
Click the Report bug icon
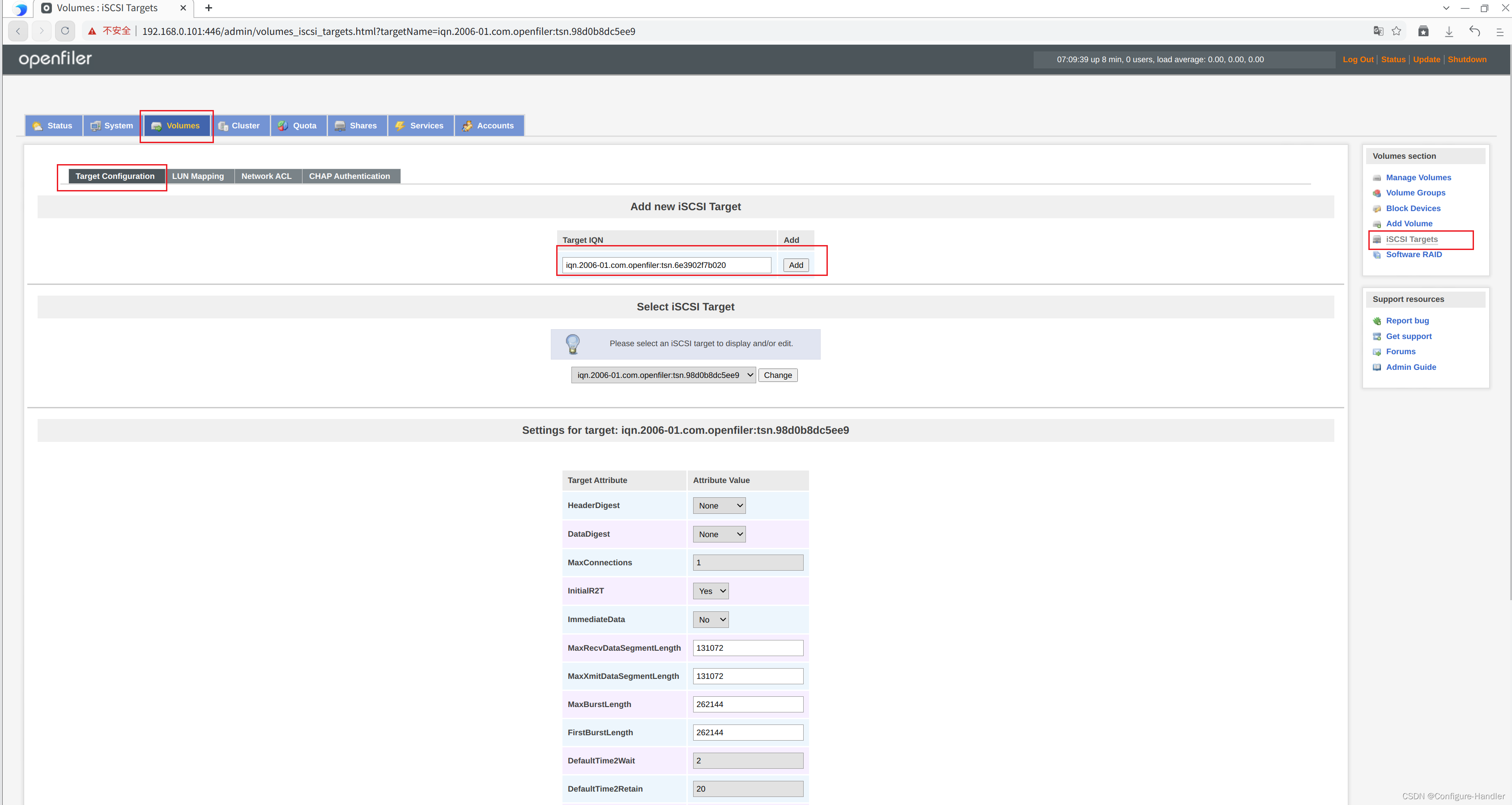tap(1377, 321)
